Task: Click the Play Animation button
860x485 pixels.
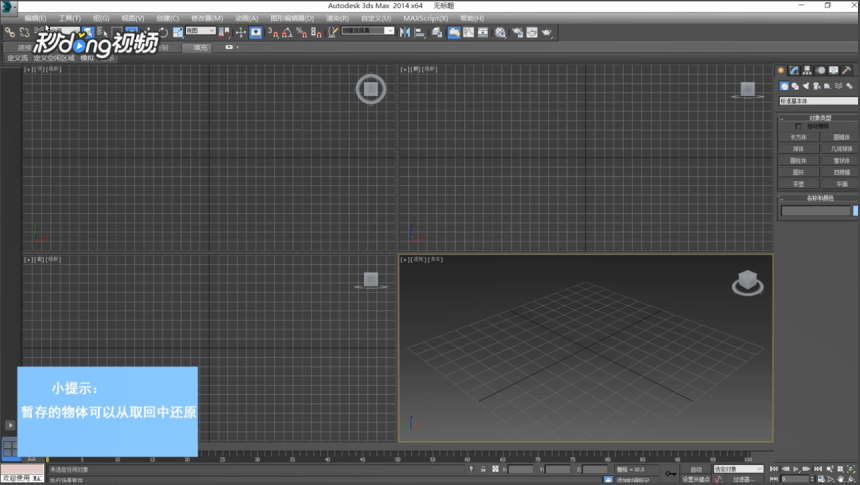Action: click(796, 469)
